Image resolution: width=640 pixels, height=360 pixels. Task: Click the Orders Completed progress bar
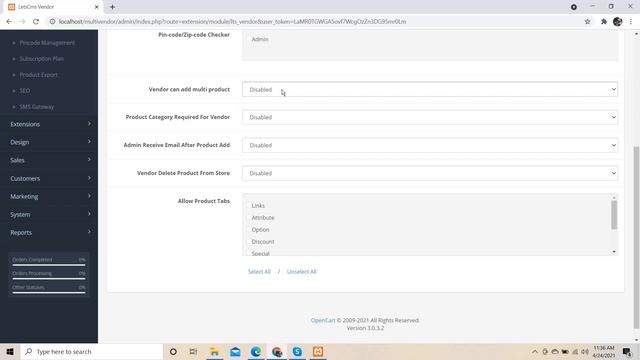tap(49, 265)
